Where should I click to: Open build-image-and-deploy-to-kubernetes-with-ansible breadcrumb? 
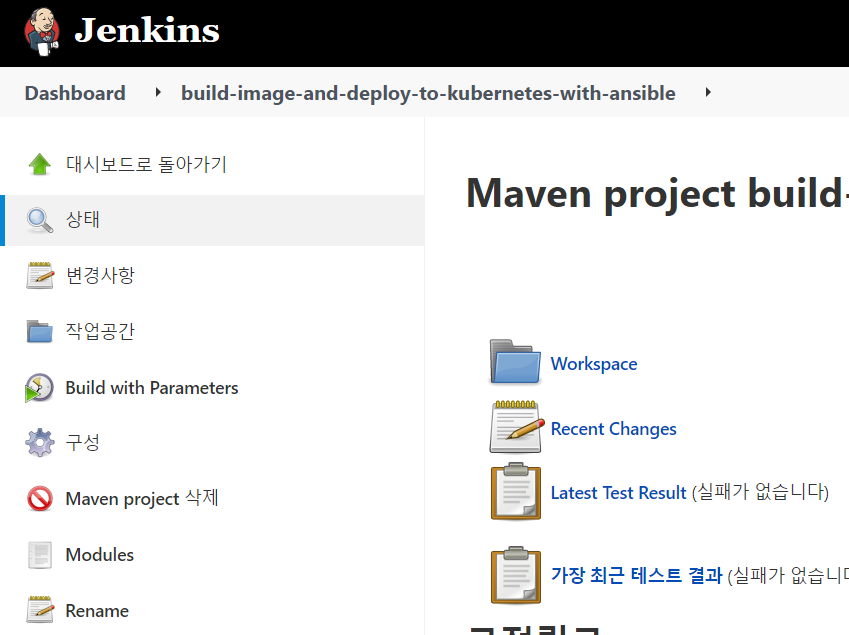click(x=428, y=93)
